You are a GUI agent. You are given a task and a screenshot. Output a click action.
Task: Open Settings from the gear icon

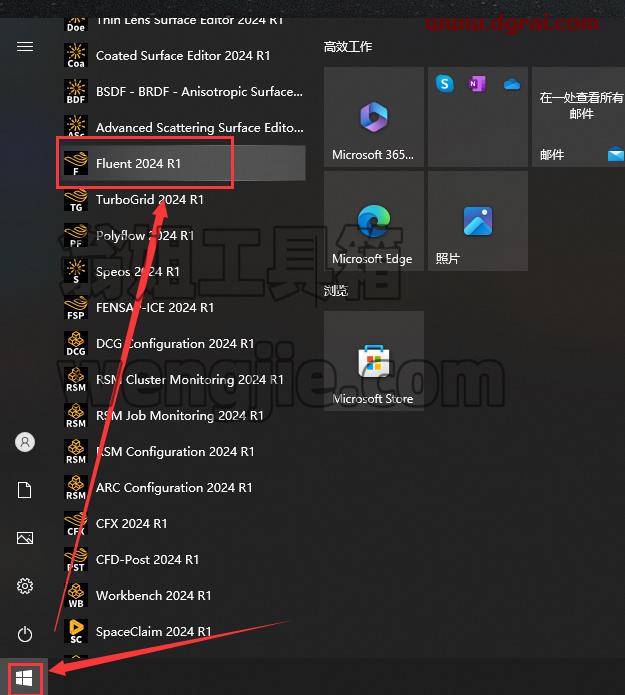pyautogui.click(x=25, y=586)
